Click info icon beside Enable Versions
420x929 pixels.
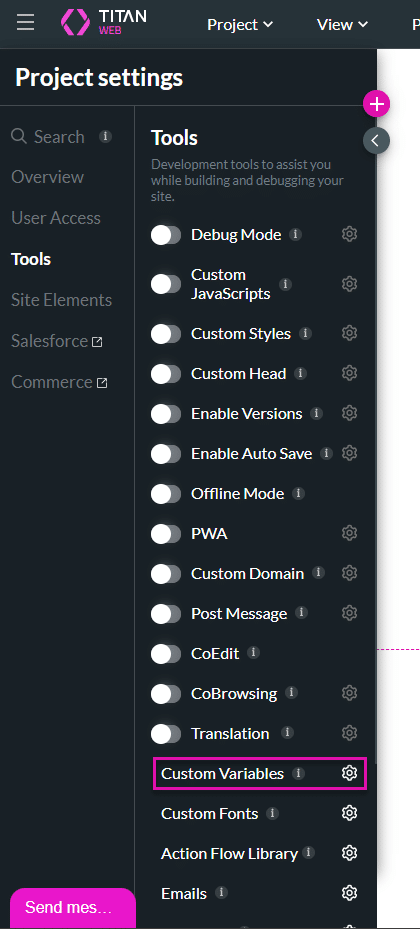click(316, 413)
